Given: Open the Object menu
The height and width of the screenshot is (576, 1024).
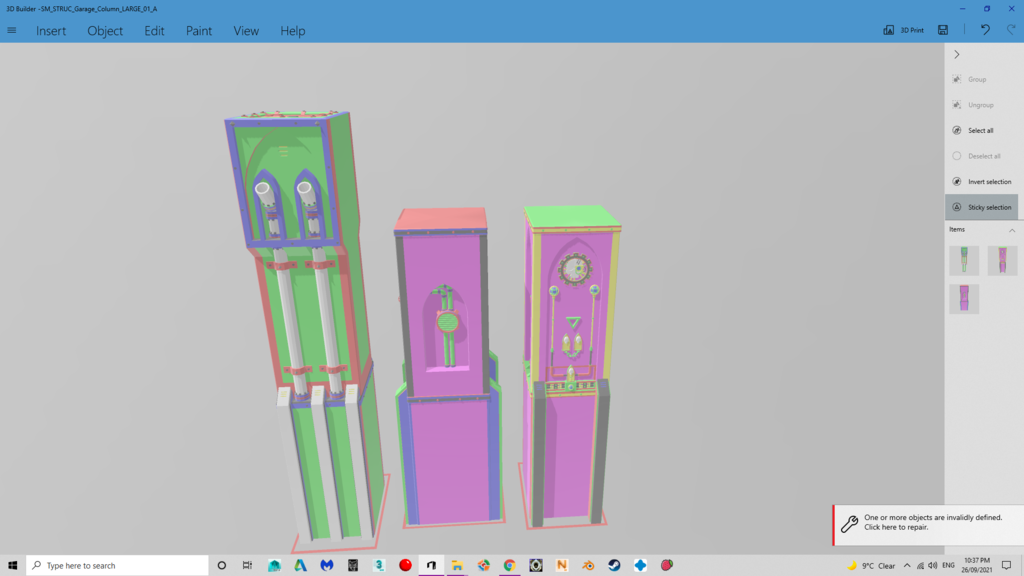Looking at the screenshot, I should 105,31.
